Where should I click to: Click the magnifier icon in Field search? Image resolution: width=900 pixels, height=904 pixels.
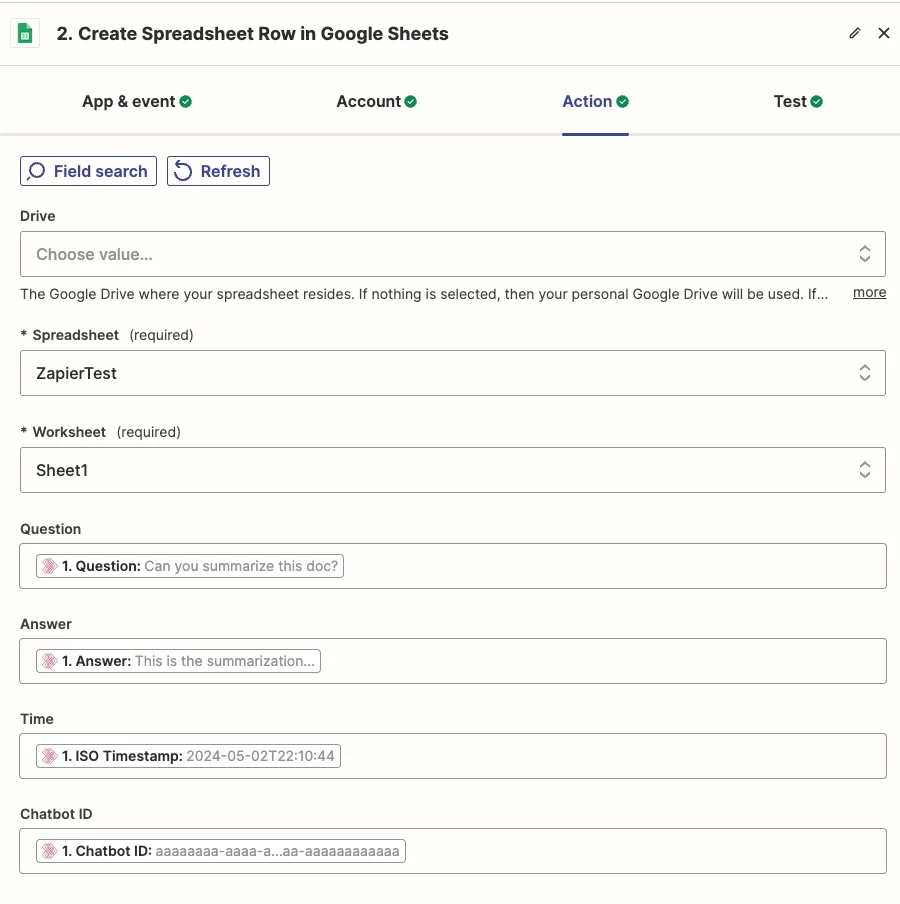[37, 171]
